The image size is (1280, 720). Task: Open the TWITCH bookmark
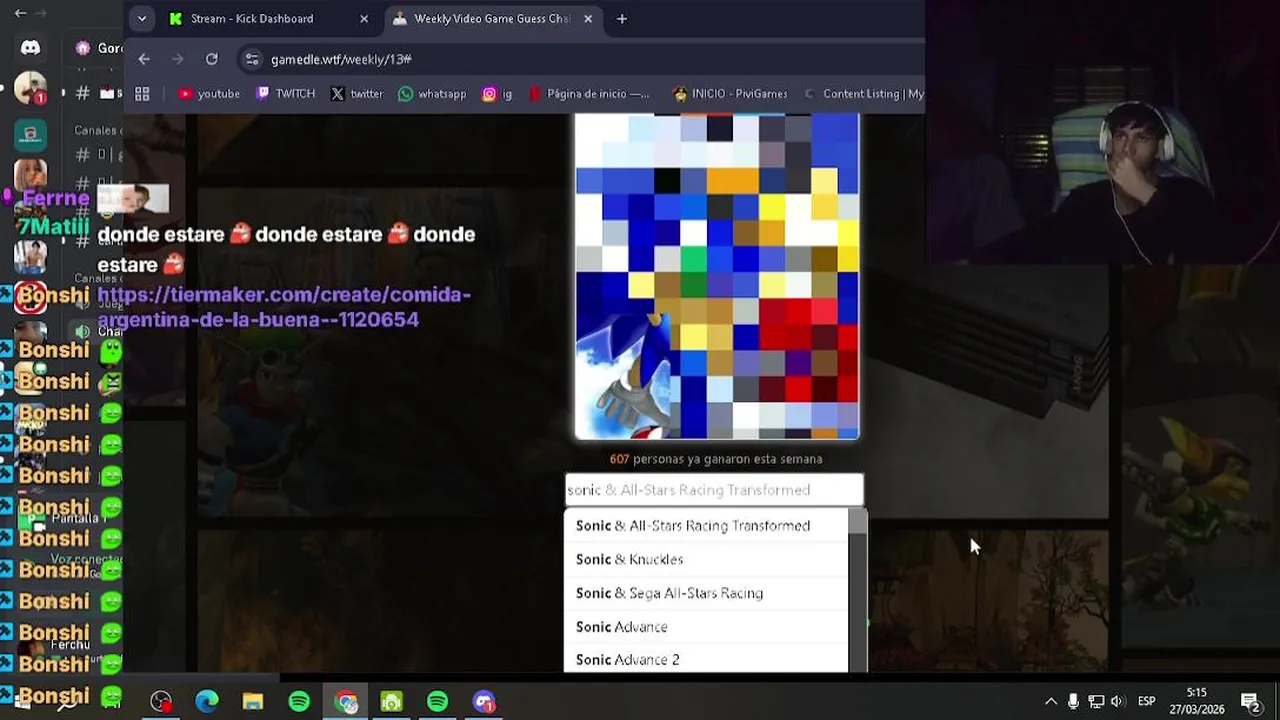pyautogui.click(x=285, y=93)
